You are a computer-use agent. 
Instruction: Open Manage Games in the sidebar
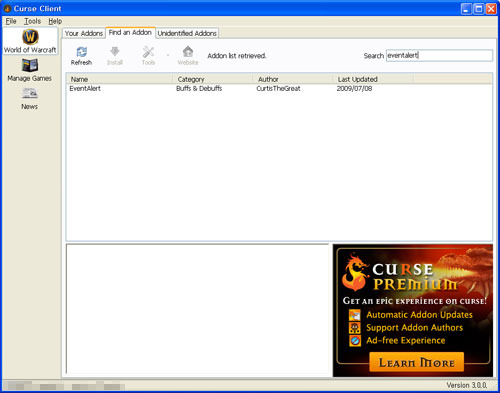coord(30,70)
